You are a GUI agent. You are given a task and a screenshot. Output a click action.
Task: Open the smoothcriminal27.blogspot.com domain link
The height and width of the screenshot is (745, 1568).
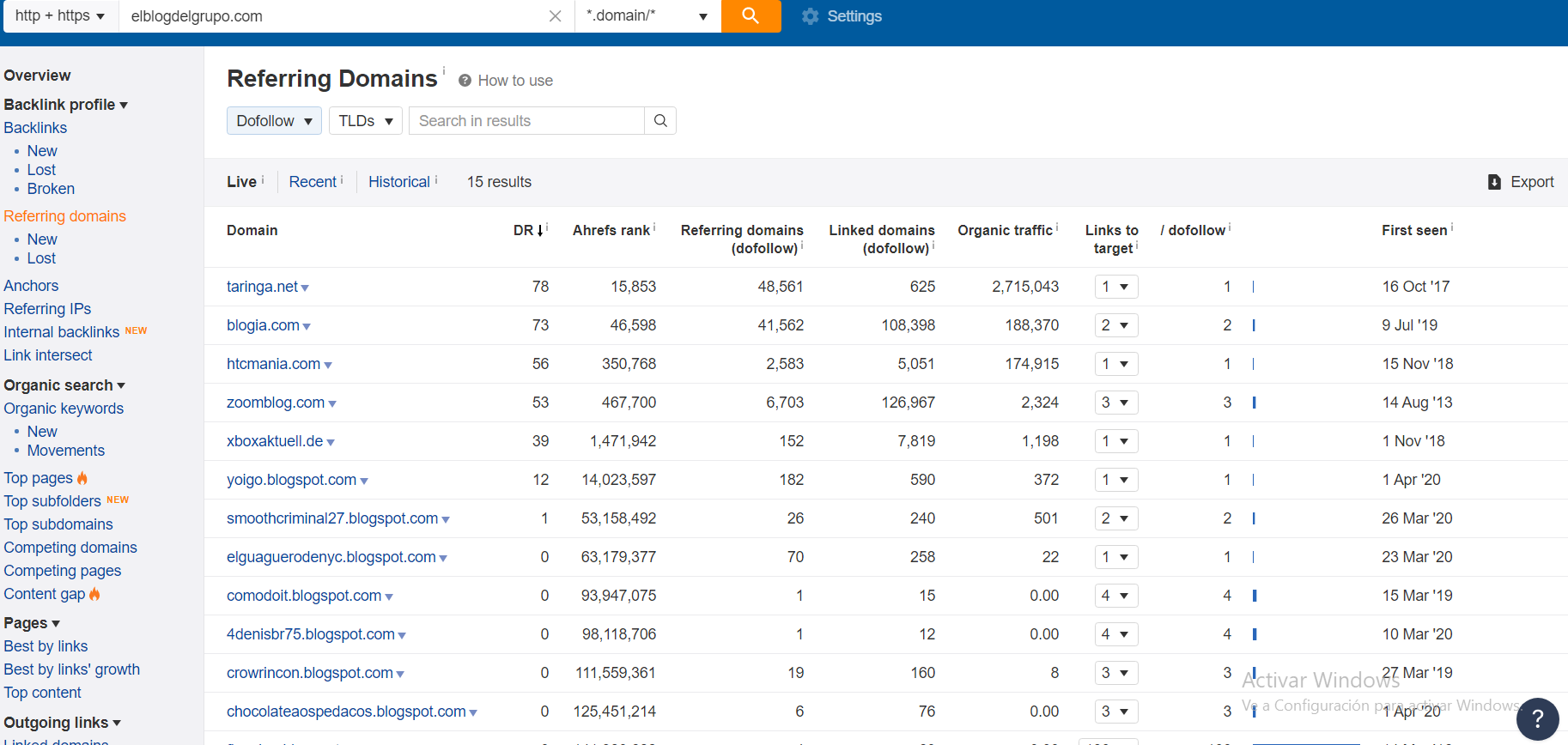(x=332, y=518)
